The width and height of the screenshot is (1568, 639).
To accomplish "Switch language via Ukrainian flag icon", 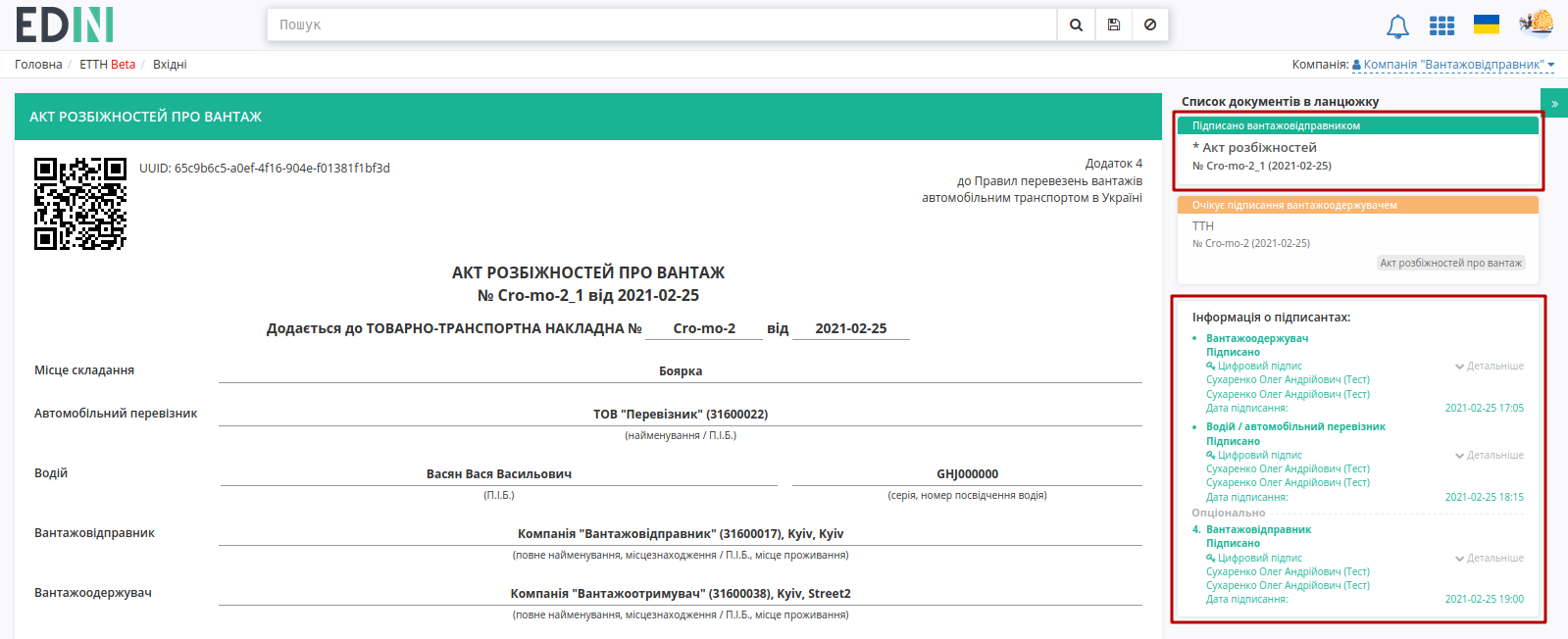I will click(x=1487, y=25).
